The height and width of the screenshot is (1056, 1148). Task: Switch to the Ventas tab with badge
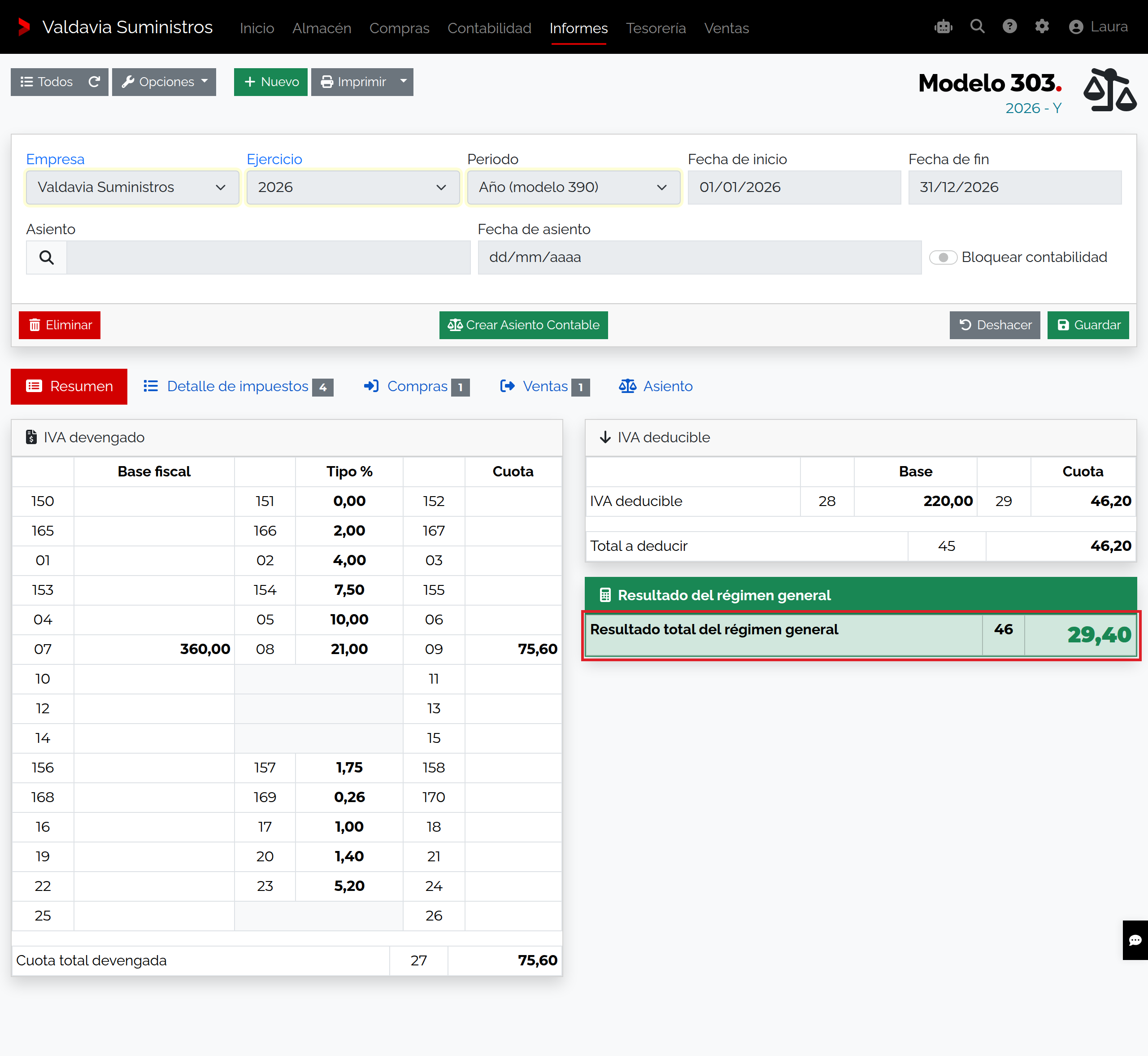click(x=545, y=387)
